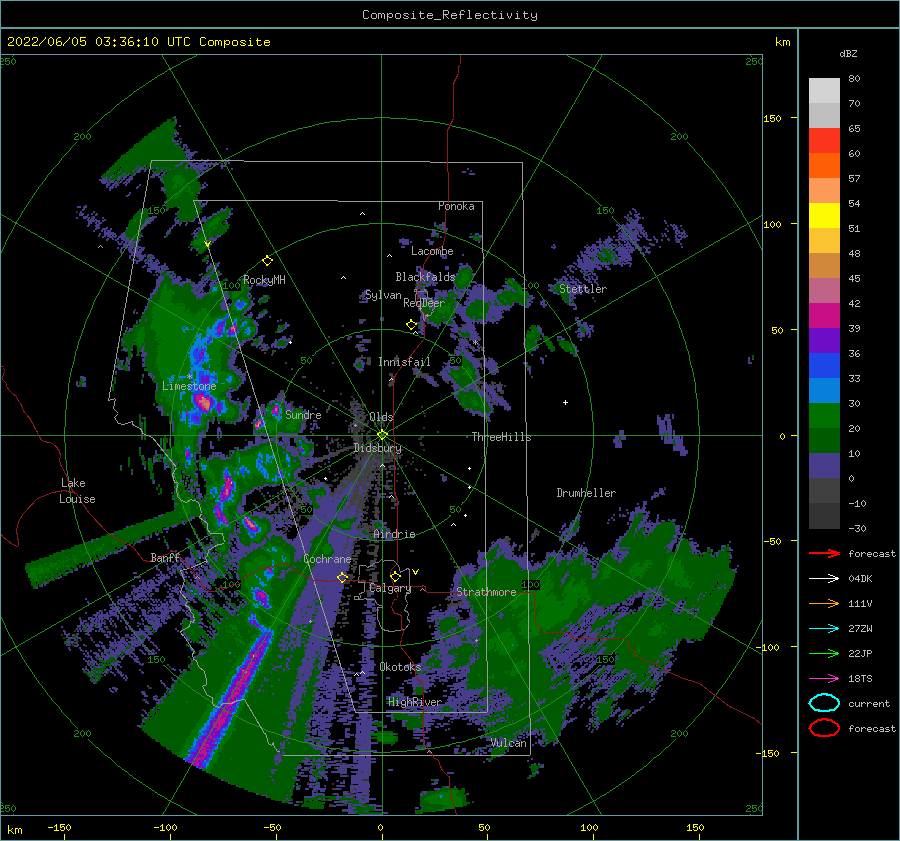Click the Blackfalds label

coord(425,277)
